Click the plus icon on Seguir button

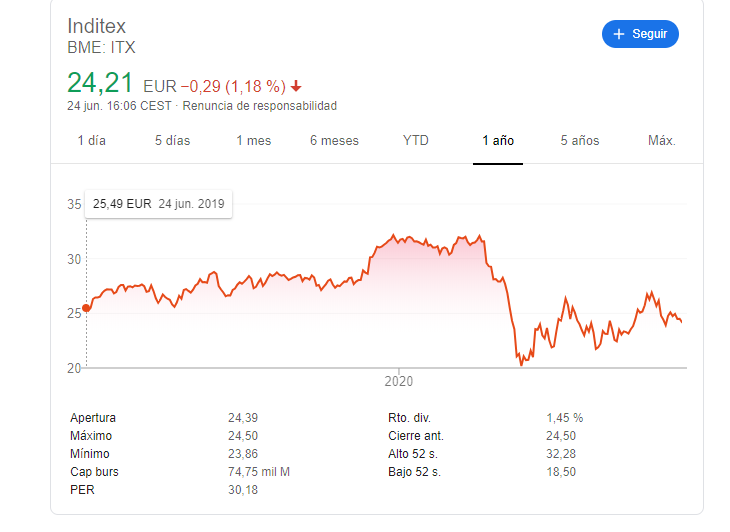[618, 34]
